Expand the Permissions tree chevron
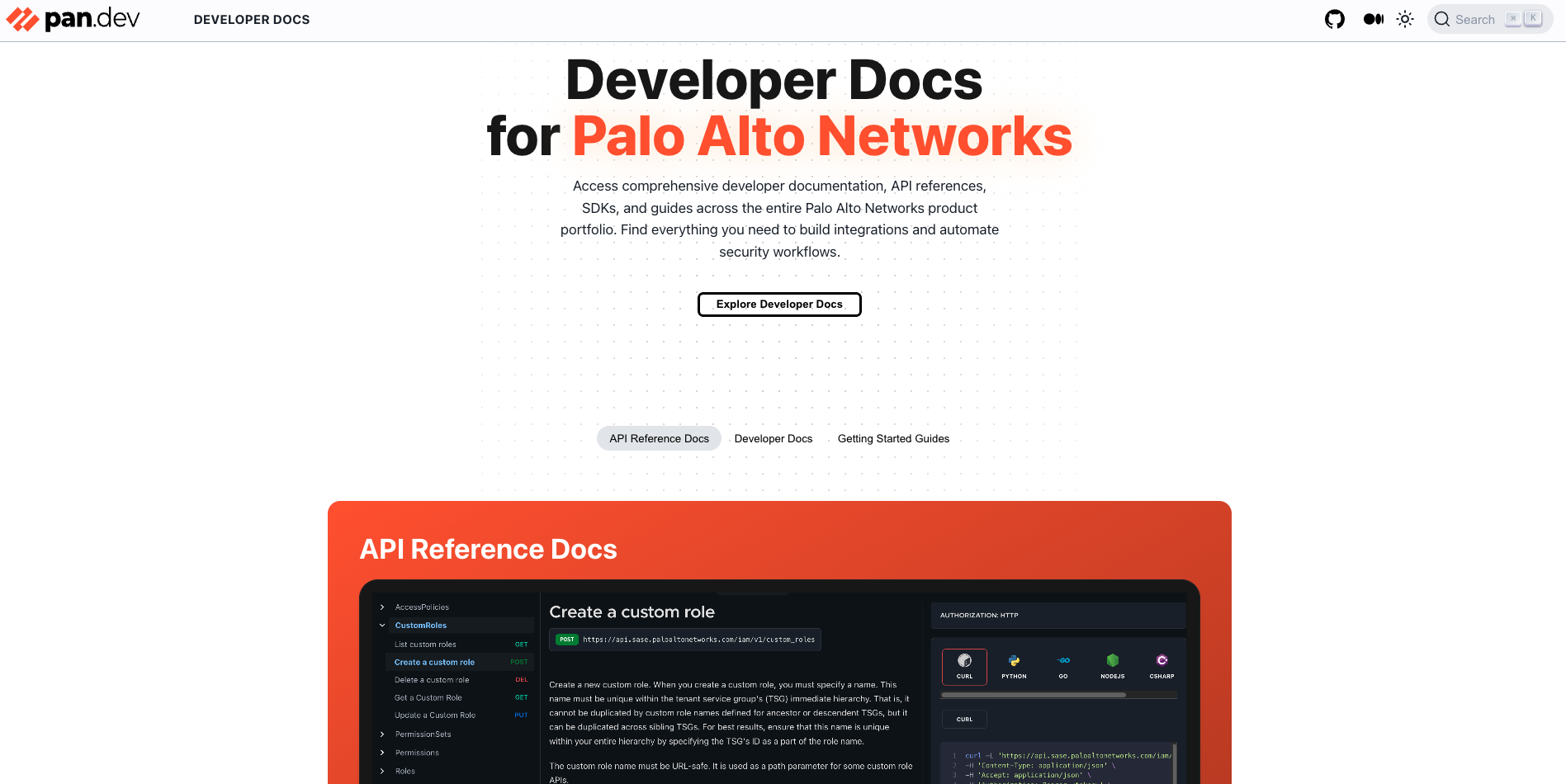 click(x=382, y=753)
